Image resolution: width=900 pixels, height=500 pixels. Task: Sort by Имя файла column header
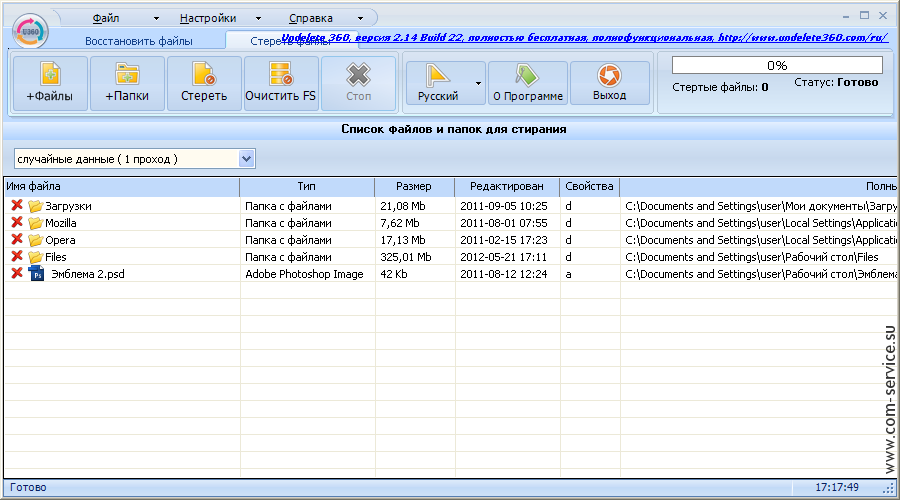[x=122, y=187]
